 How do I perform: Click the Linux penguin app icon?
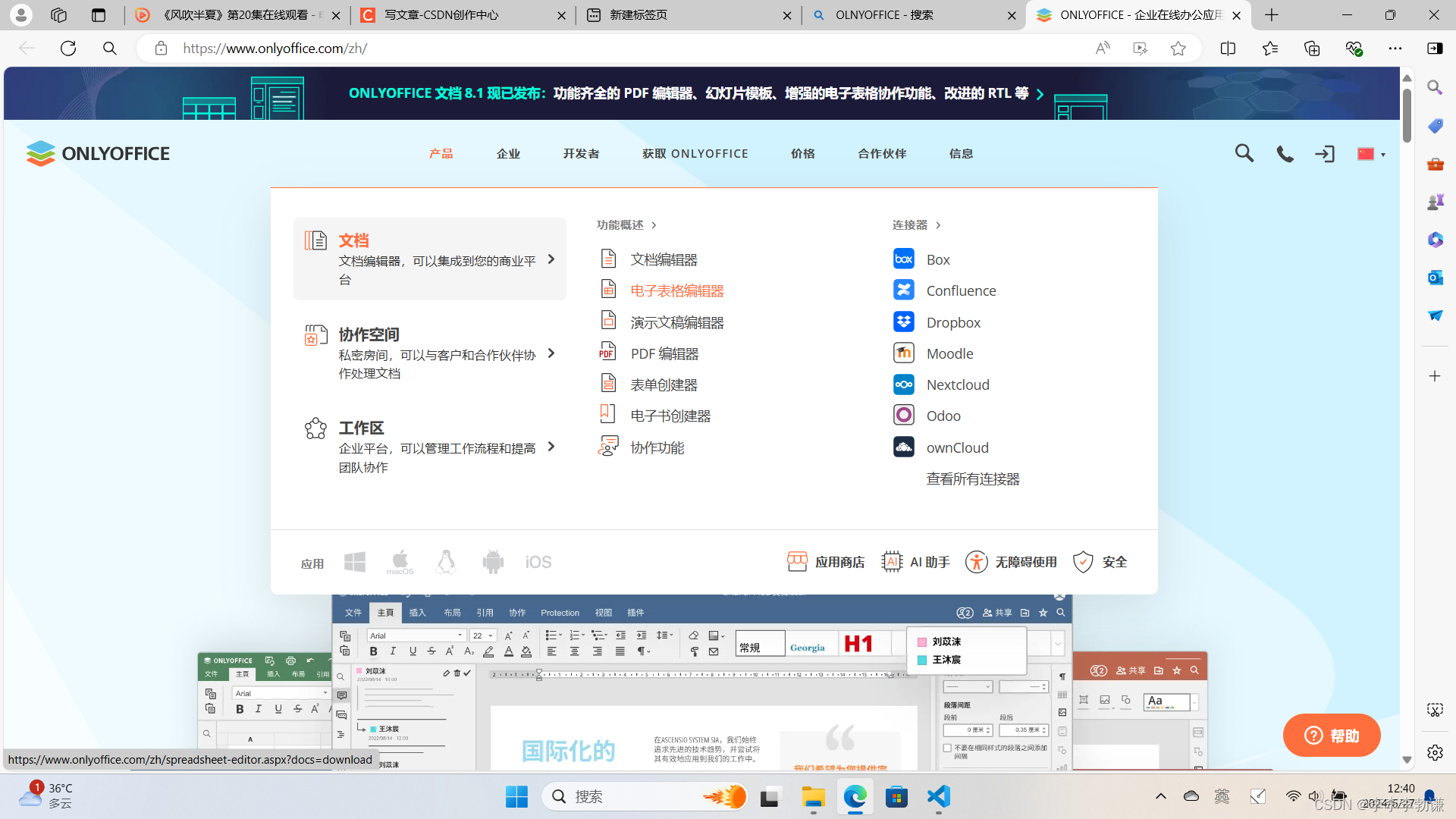pos(446,562)
